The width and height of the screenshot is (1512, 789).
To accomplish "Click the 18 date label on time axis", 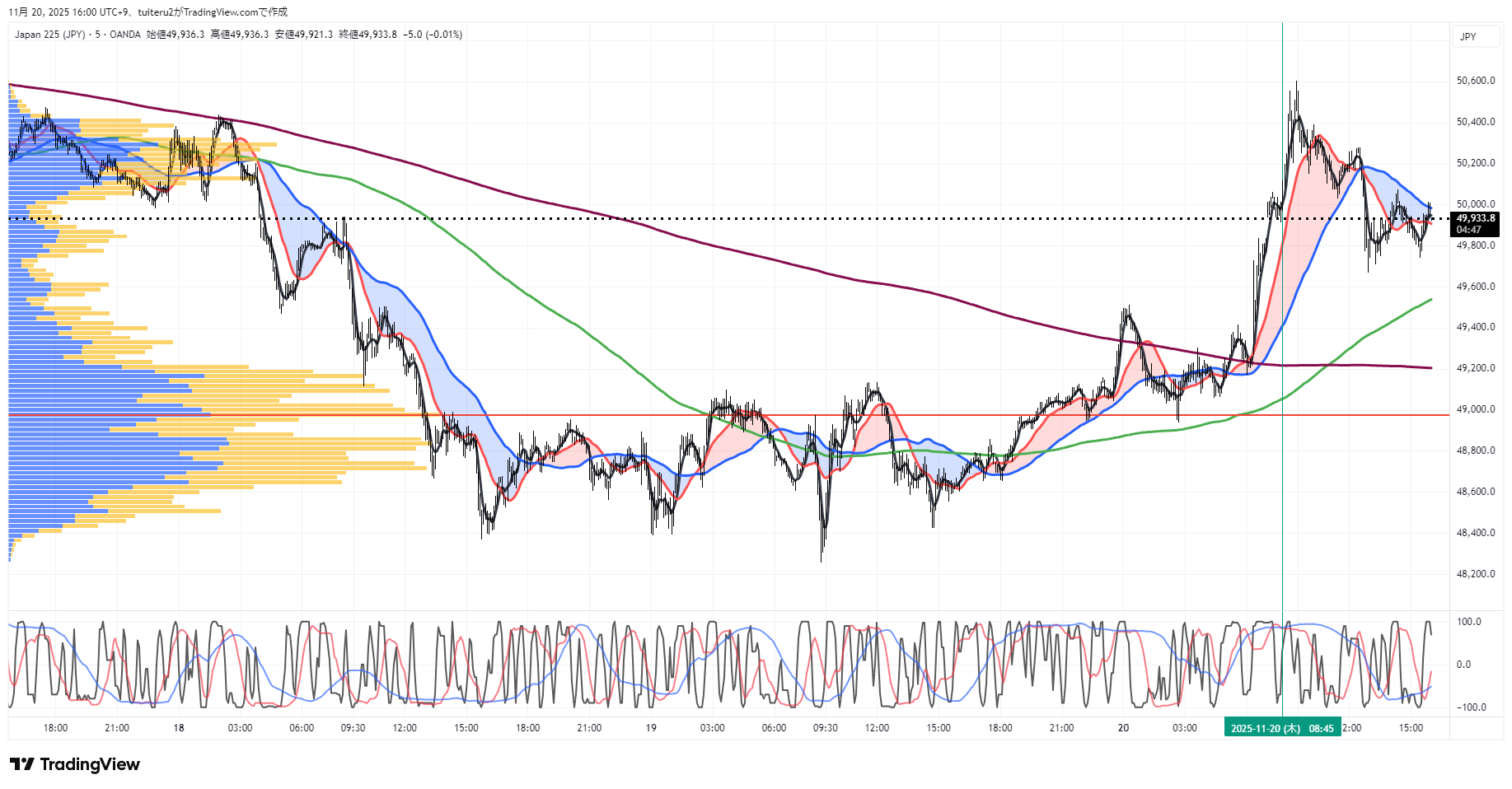I will coord(179,728).
